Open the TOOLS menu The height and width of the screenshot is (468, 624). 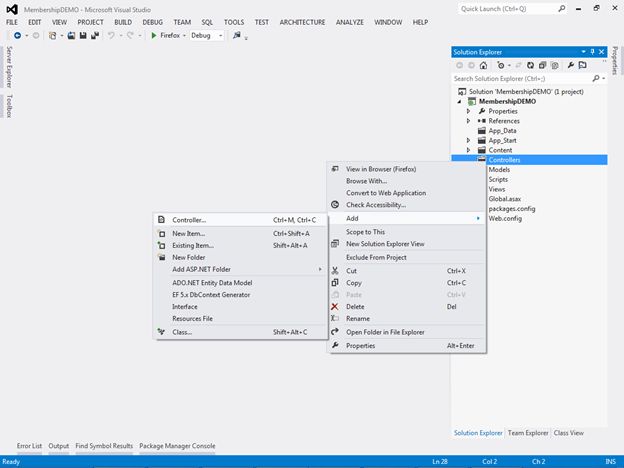point(234,22)
